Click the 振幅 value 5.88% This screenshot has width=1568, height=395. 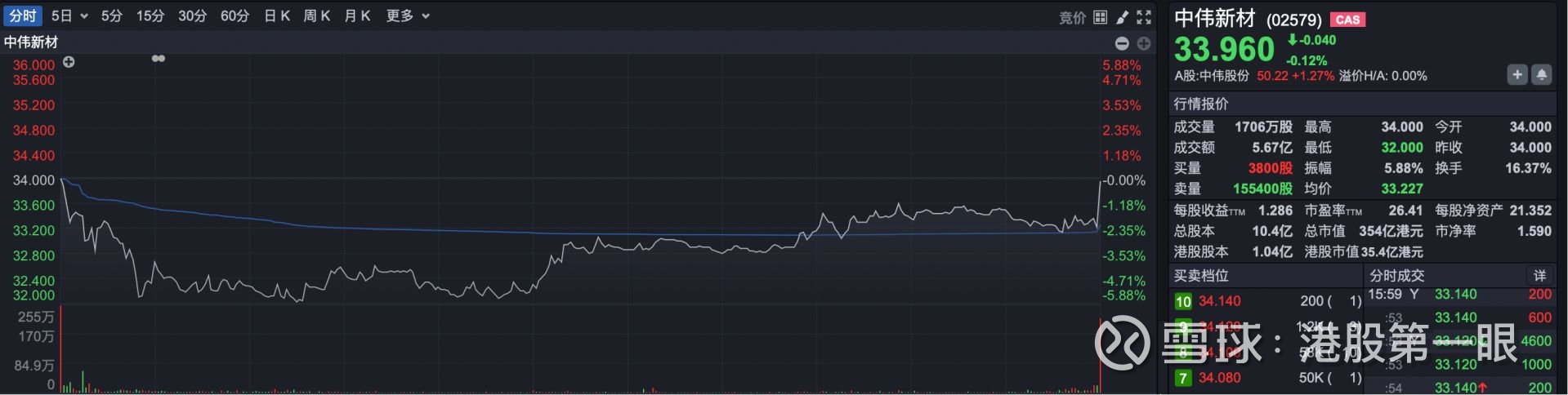1404,167
